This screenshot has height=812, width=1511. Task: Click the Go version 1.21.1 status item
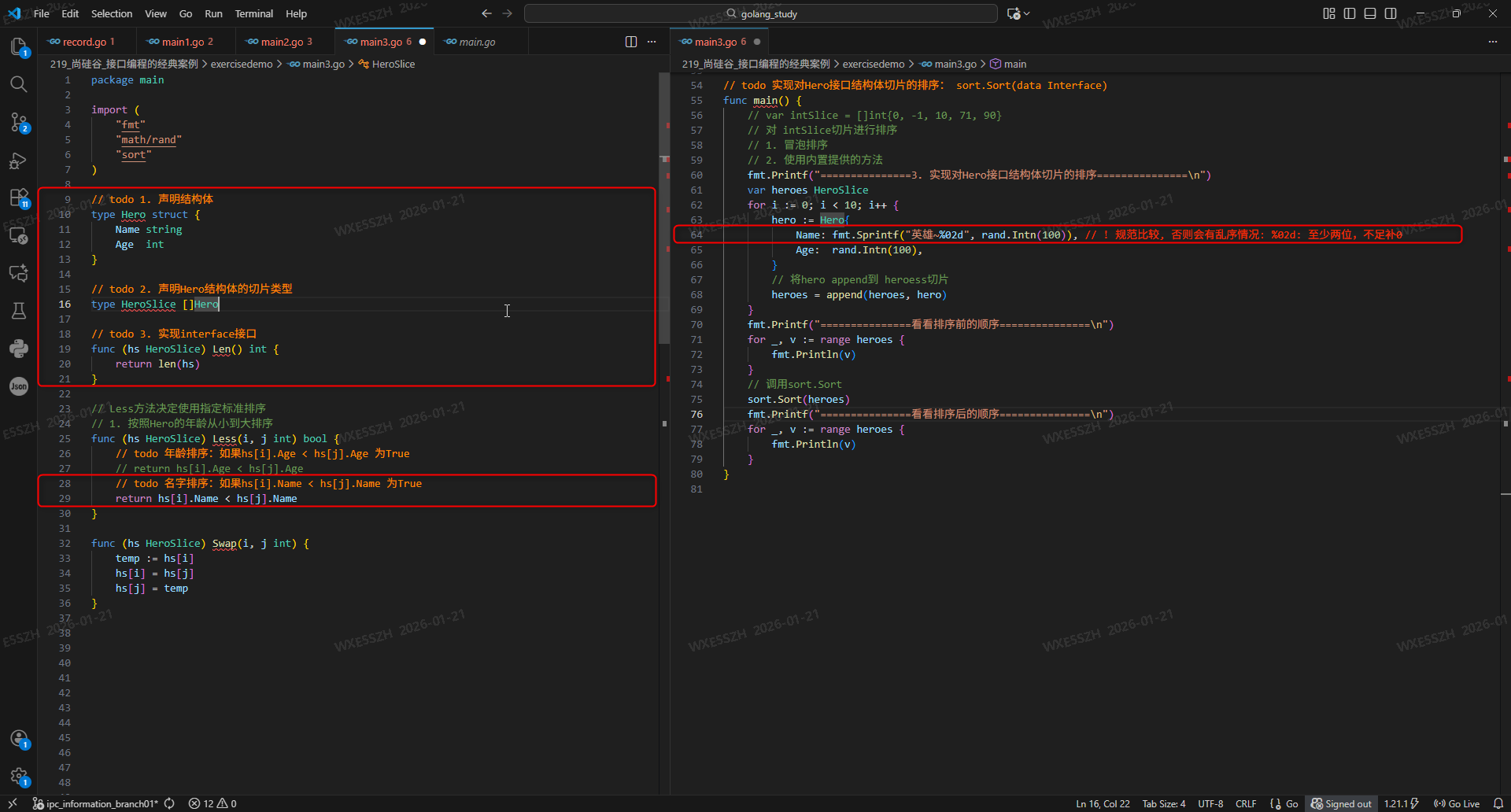pyautogui.click(x=1402, y=803)
